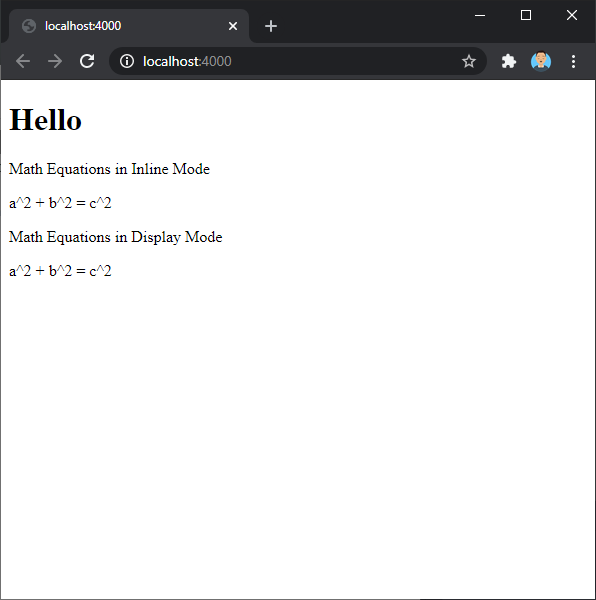This screenshot has height=600, width=596.
Task: Click the Hello heading
Action: coord(45,120)
